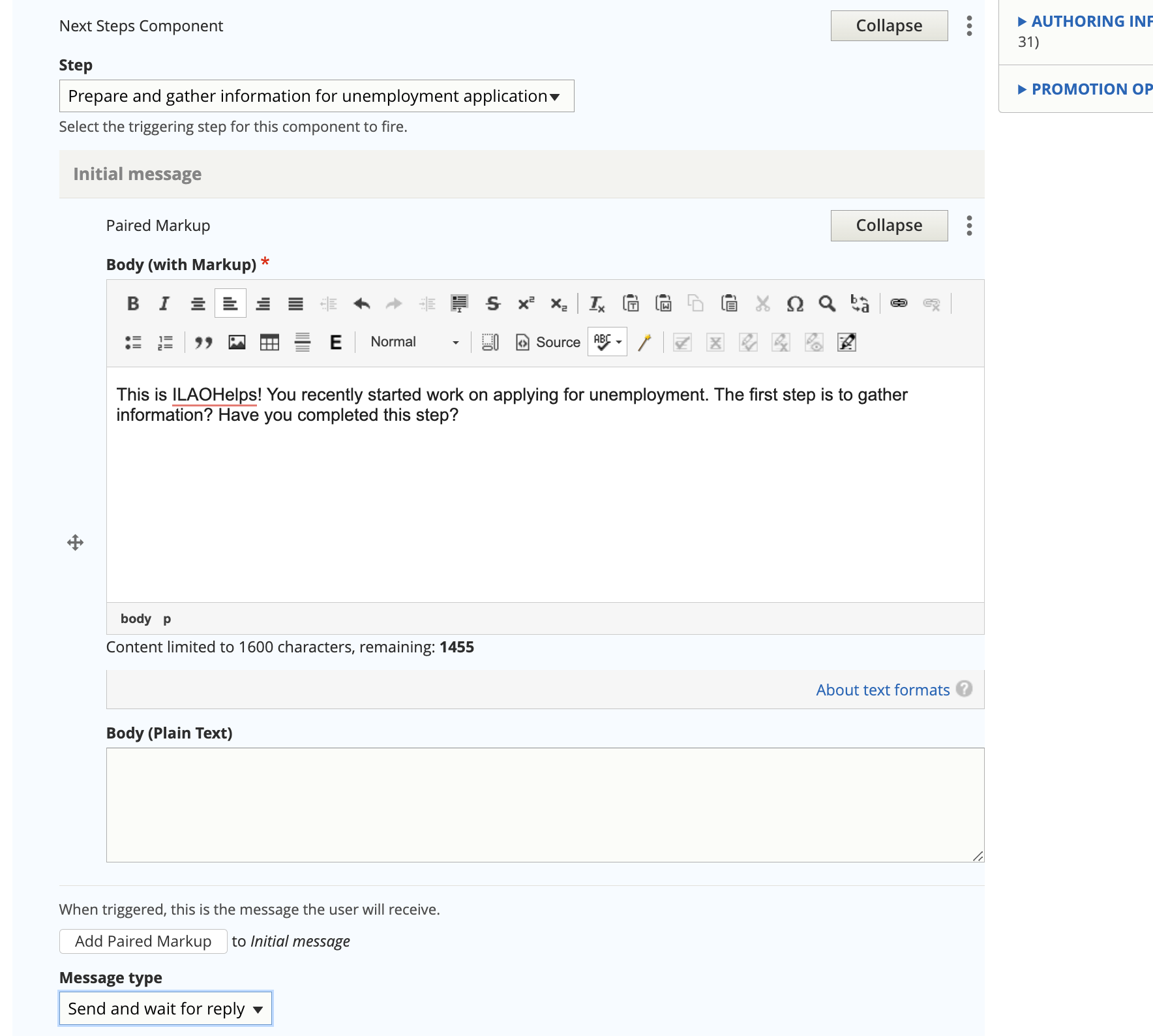Click the underlined word ILAOHelps
1153x1036 pixels.
point(214,395)
